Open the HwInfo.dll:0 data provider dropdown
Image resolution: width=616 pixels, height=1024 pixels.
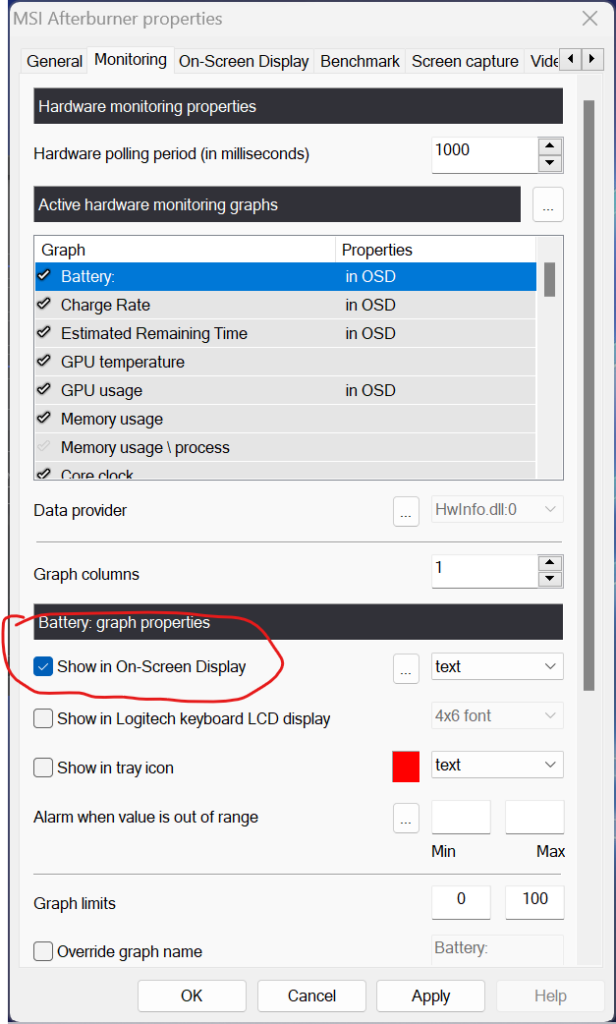497,509
